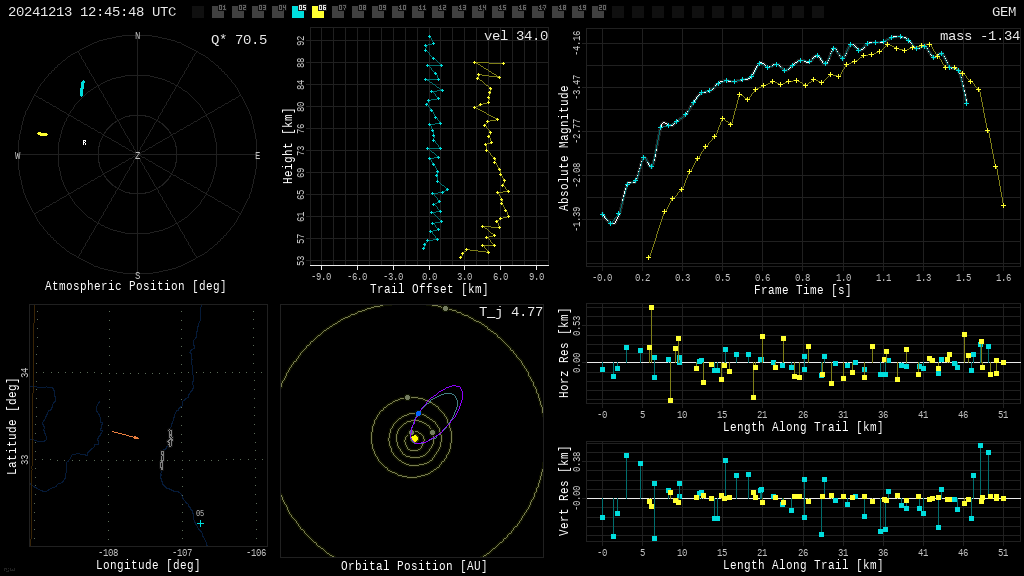Click the UTC timestamp in the header
The height and width of the screenshot is (576, 1024).
point(92,12)
